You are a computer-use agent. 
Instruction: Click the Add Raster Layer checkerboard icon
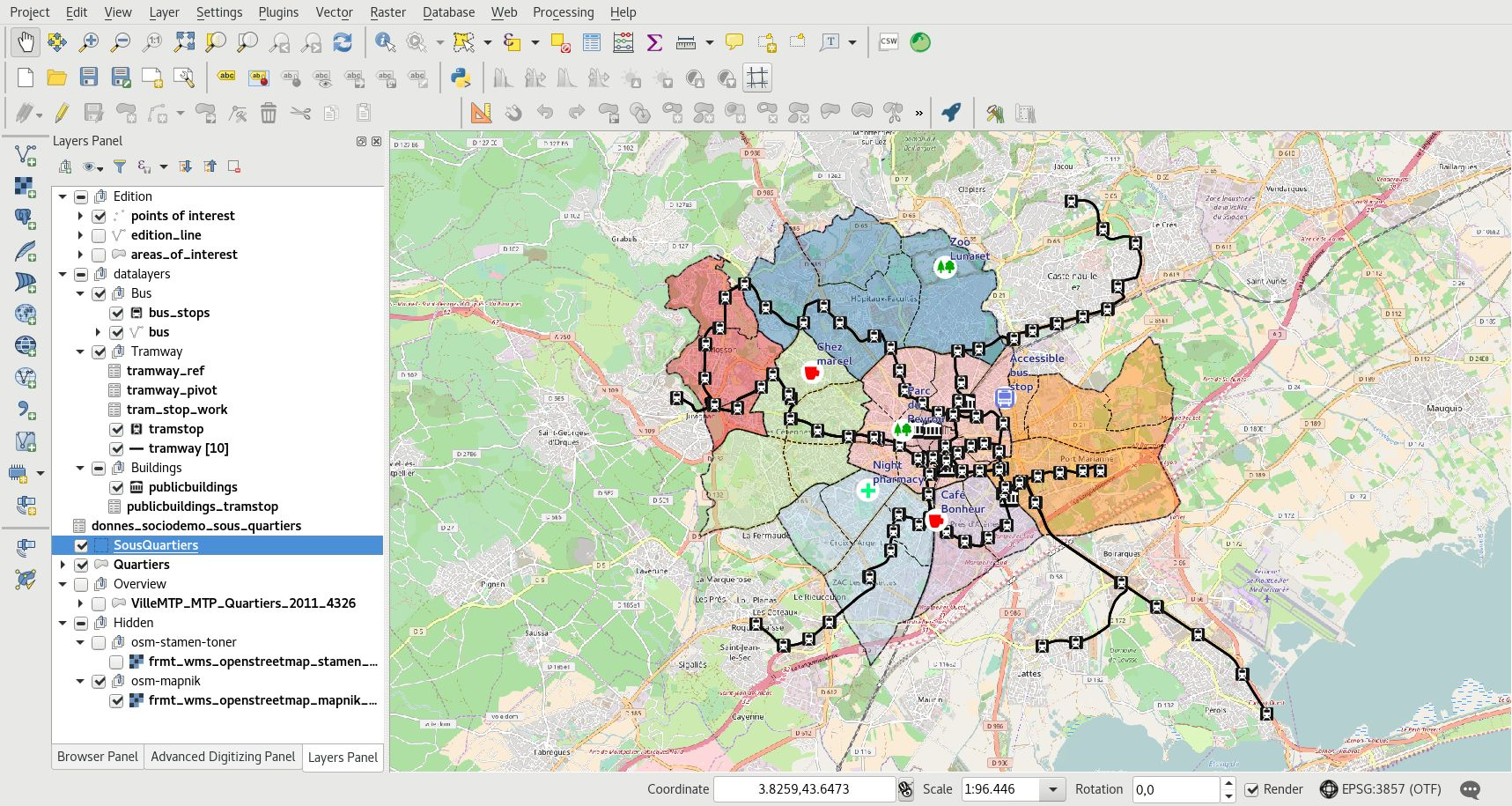pyautogui.click(x=26, y=187)
